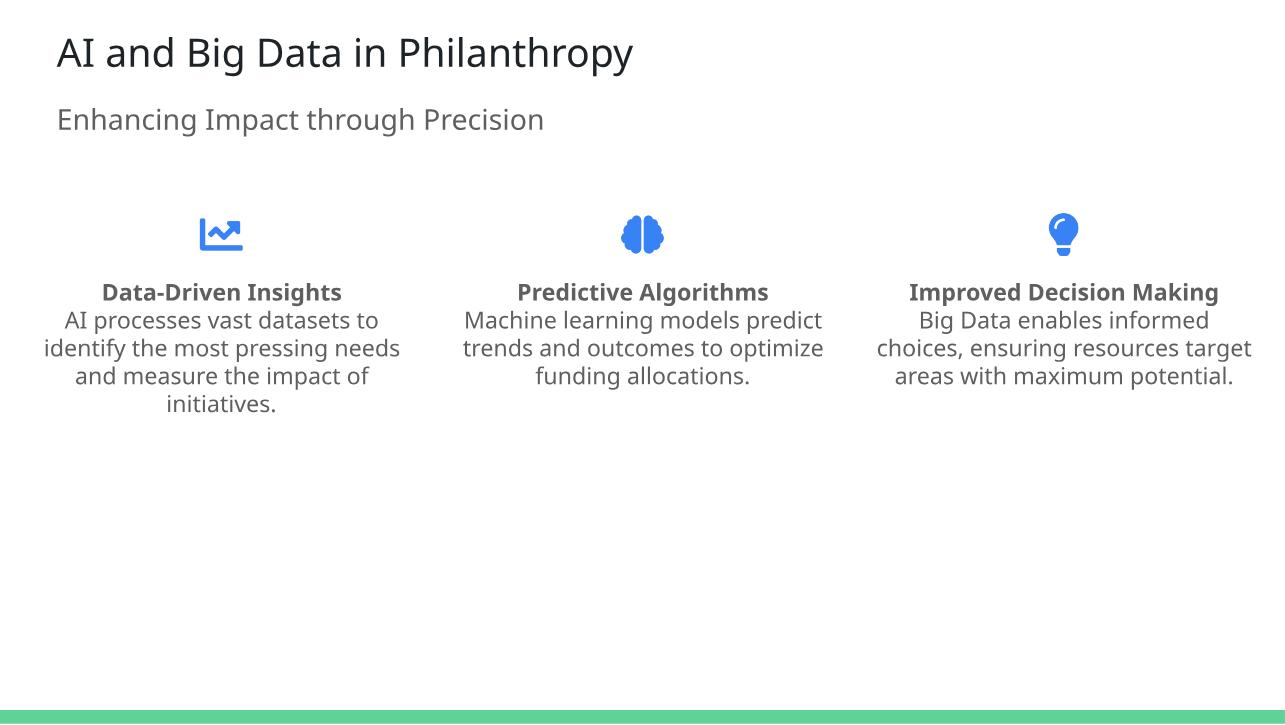Click the line 'trends and outcomes to optimize'

[642, 349]
